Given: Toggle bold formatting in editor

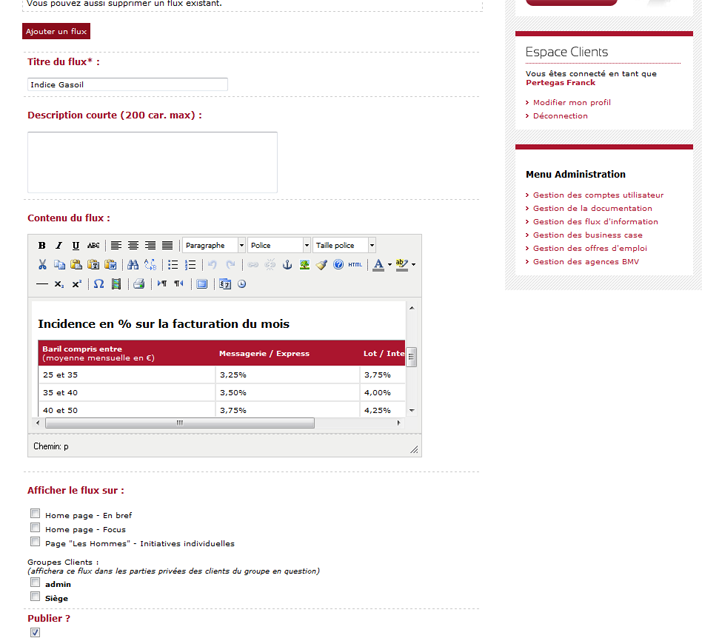Looking at the screenshot, I should (x=42, y=245).
